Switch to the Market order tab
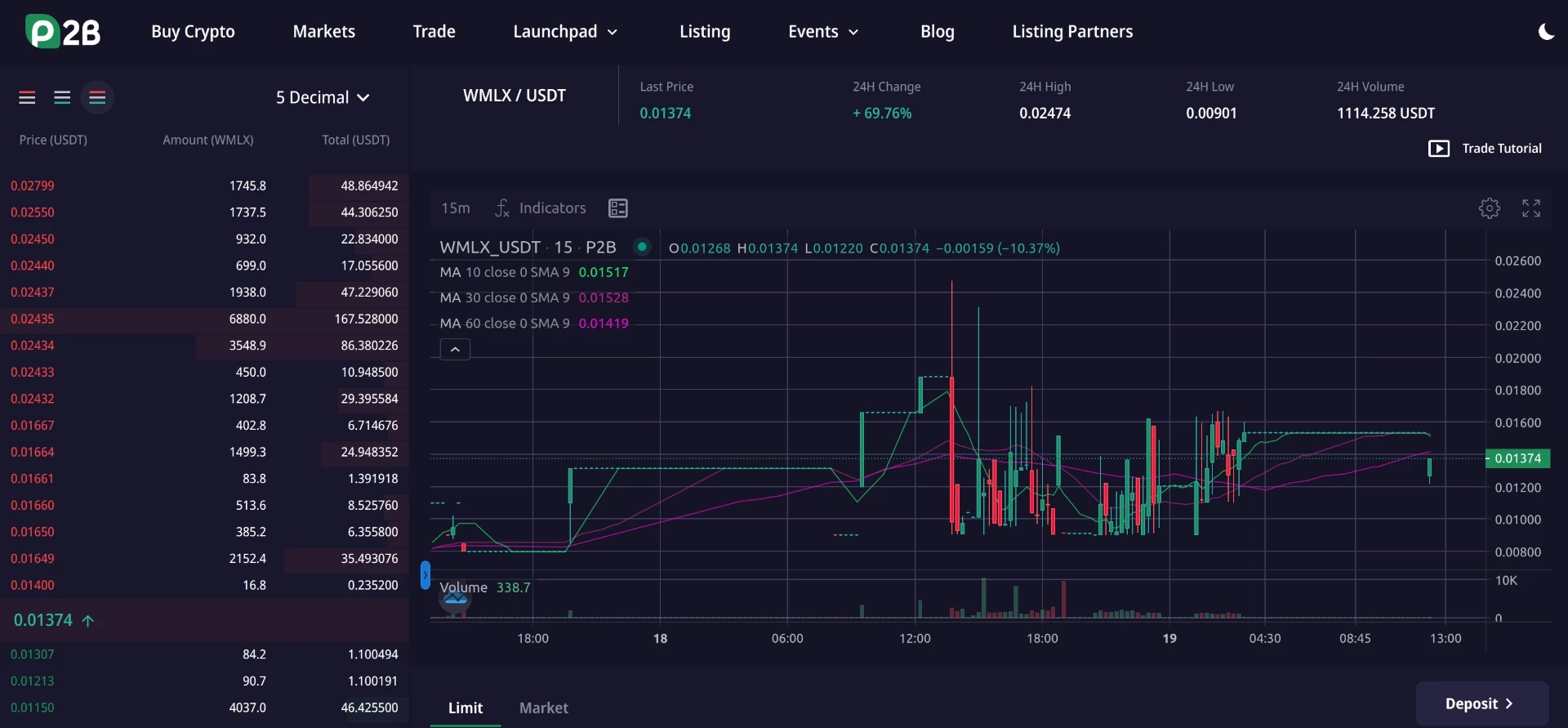The width and height of the screenshot is (1568, 728). point(544,708)
